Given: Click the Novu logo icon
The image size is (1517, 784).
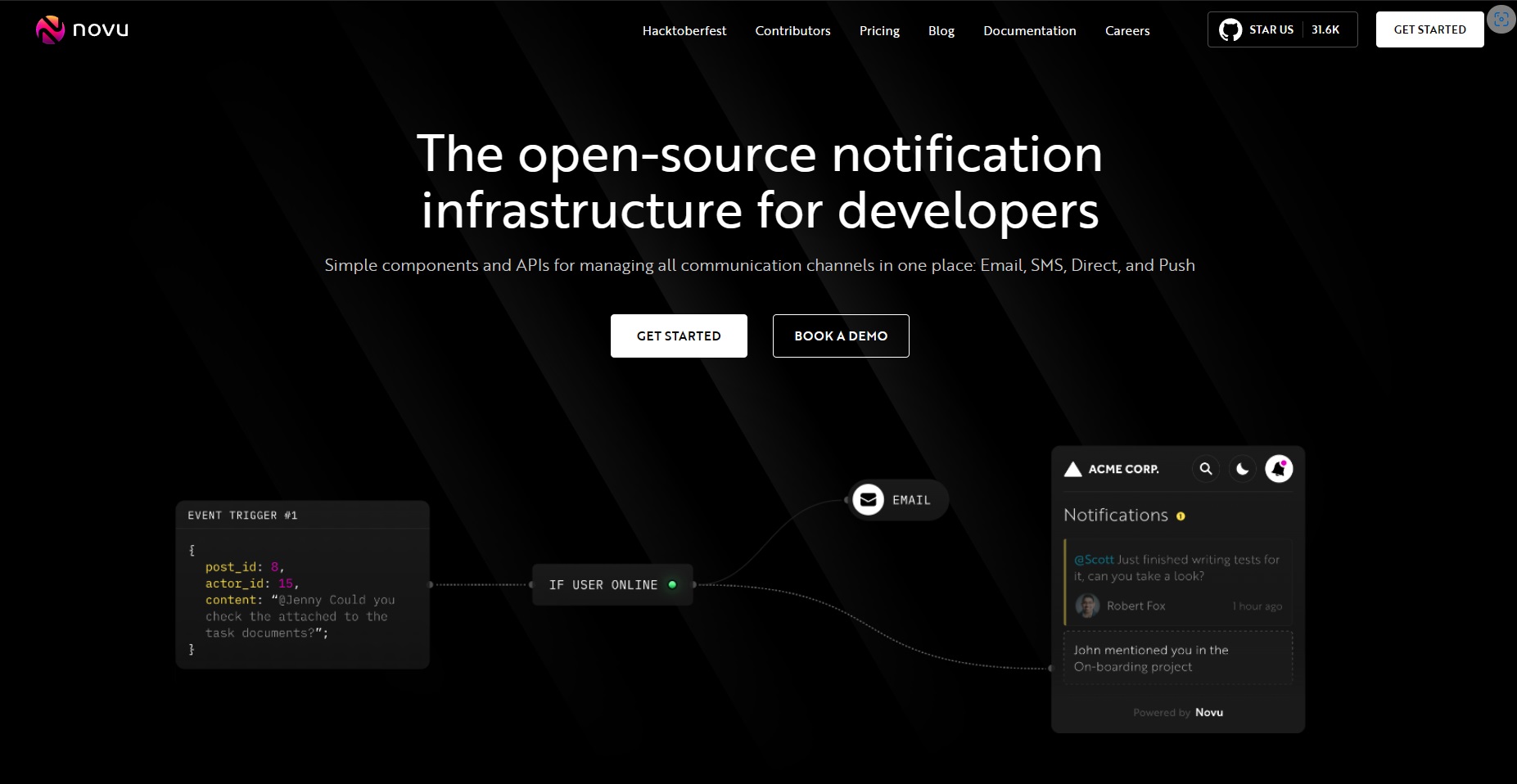Looking at the screenshot, I should point(50,29).
